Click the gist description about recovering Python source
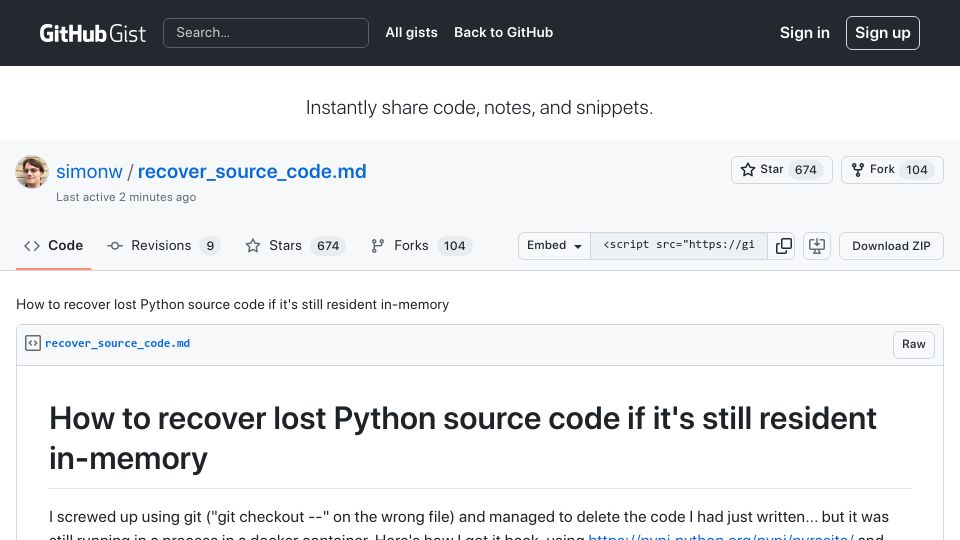960x540 pixels. click(x=233, y=304)
